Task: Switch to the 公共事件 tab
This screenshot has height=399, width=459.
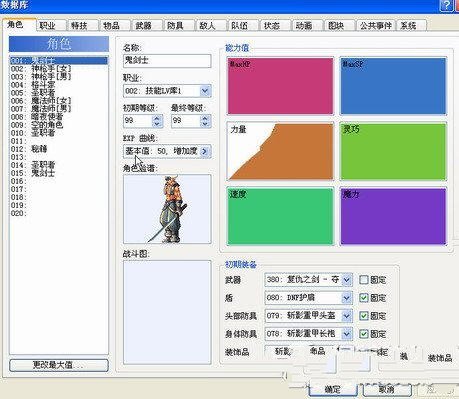Action: click(x=376, y=25)
